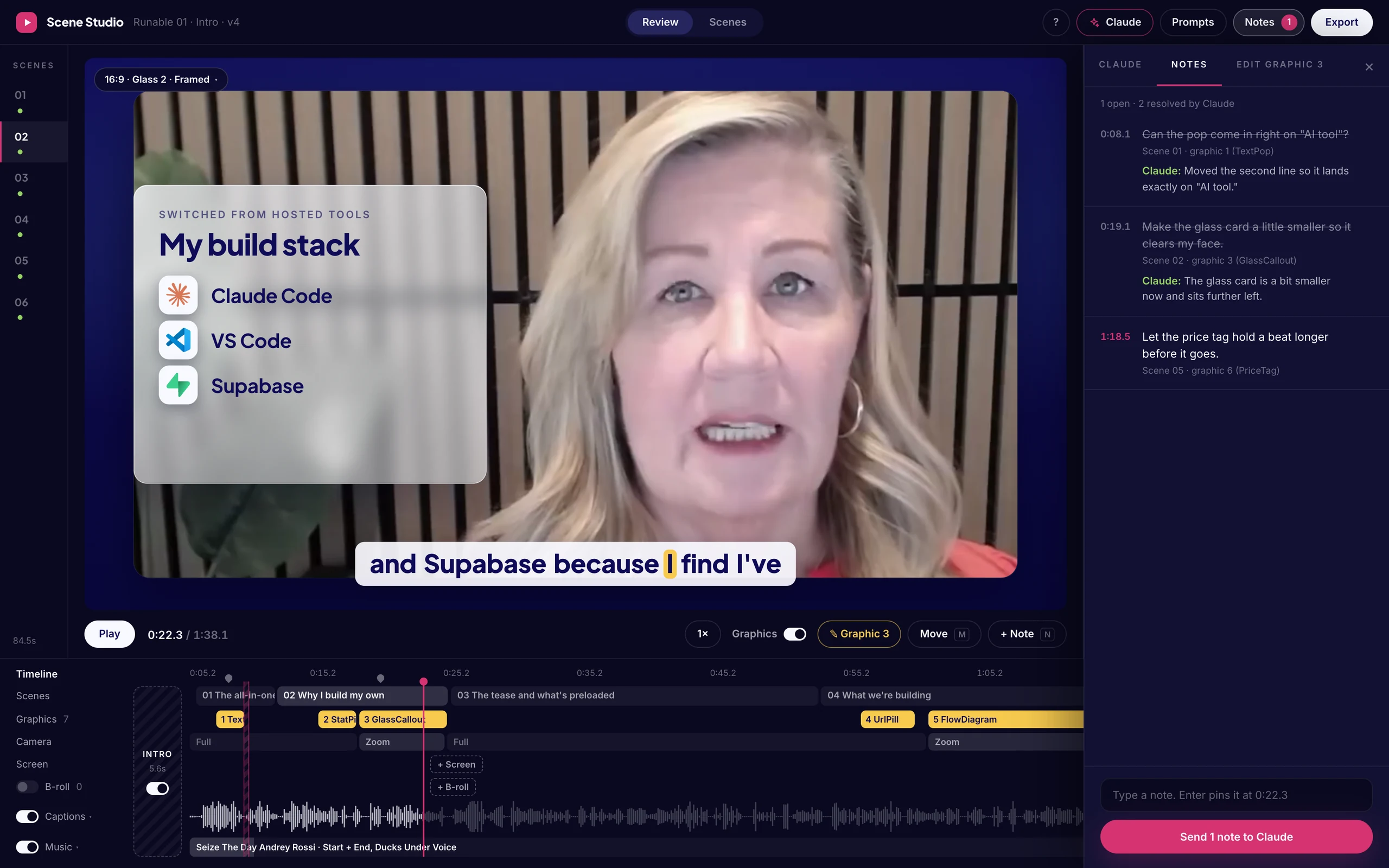Image resolution: width=1389 pixels, height=868 pixels.
Task: Select the 1 Text graphic clip
Action: pos(231,719)
